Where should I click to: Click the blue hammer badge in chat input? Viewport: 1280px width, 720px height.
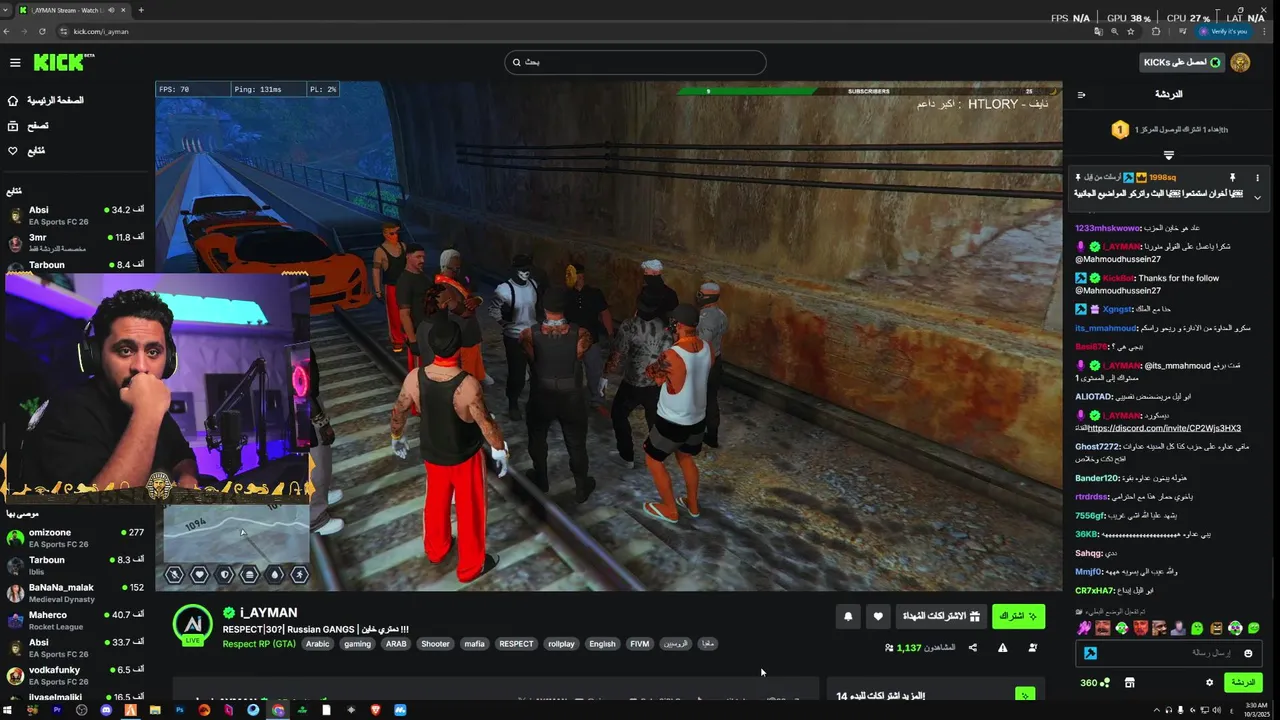[1090, 653]
